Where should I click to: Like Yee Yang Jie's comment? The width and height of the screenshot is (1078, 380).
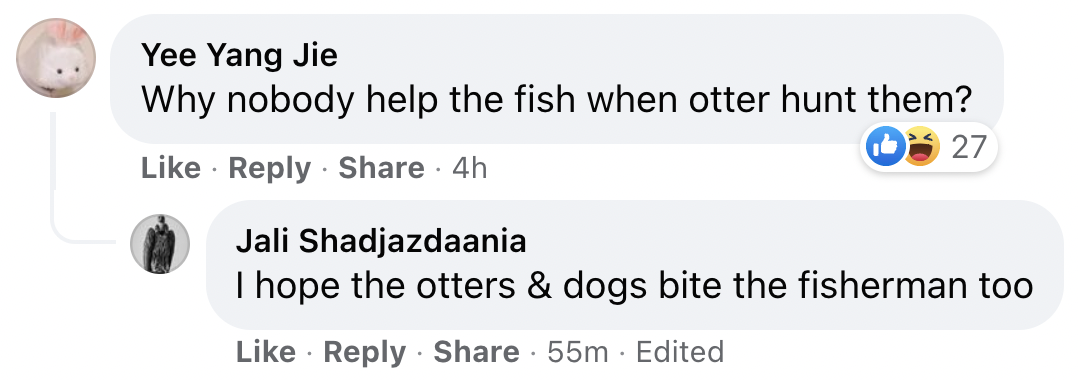[170, 168]
